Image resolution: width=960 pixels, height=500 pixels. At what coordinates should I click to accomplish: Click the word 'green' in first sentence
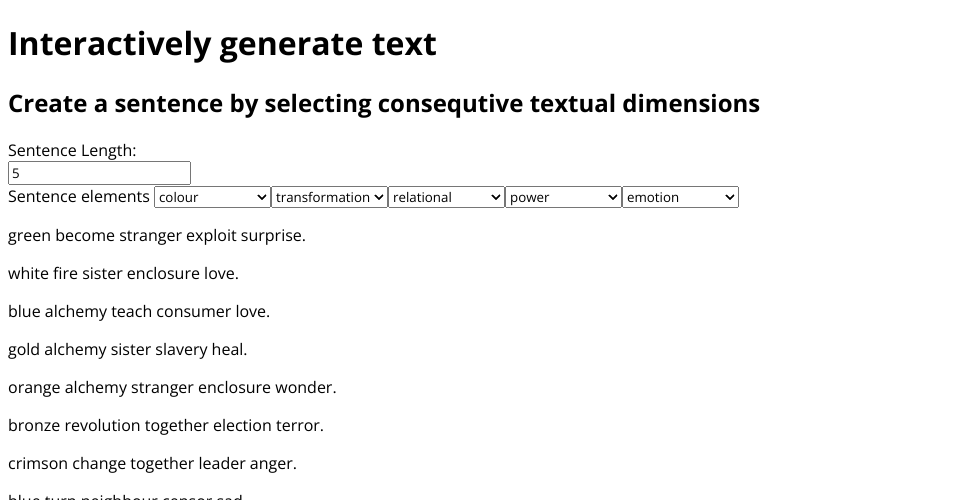[29, 236]
